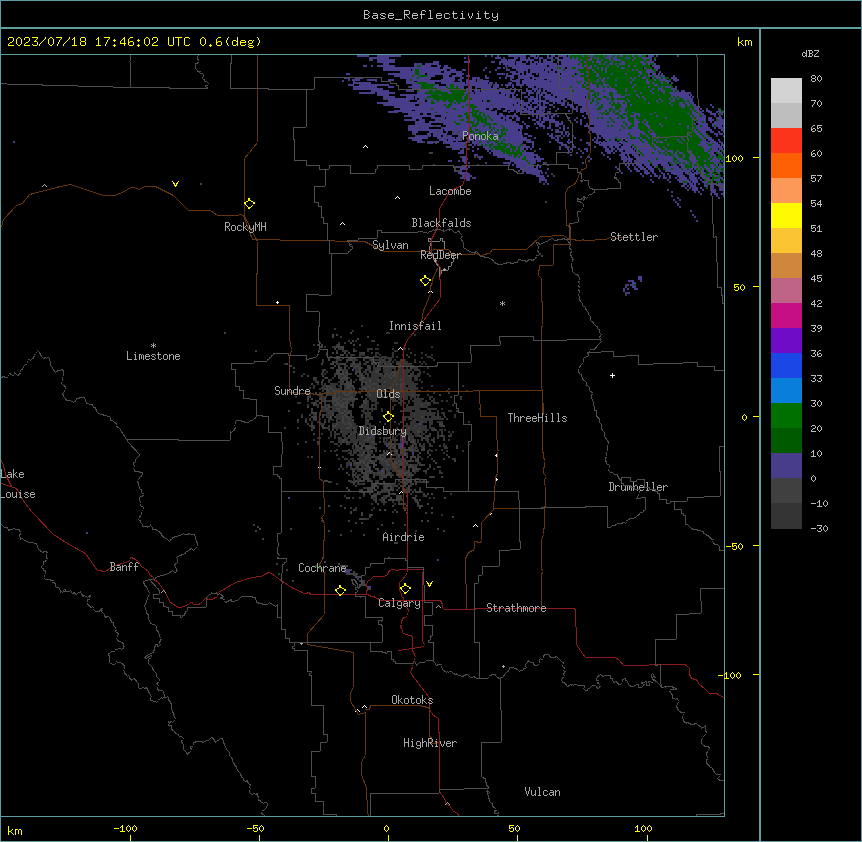Click the Didsbury map label
The height and width of the screenshot is (842, 862).
383,431
